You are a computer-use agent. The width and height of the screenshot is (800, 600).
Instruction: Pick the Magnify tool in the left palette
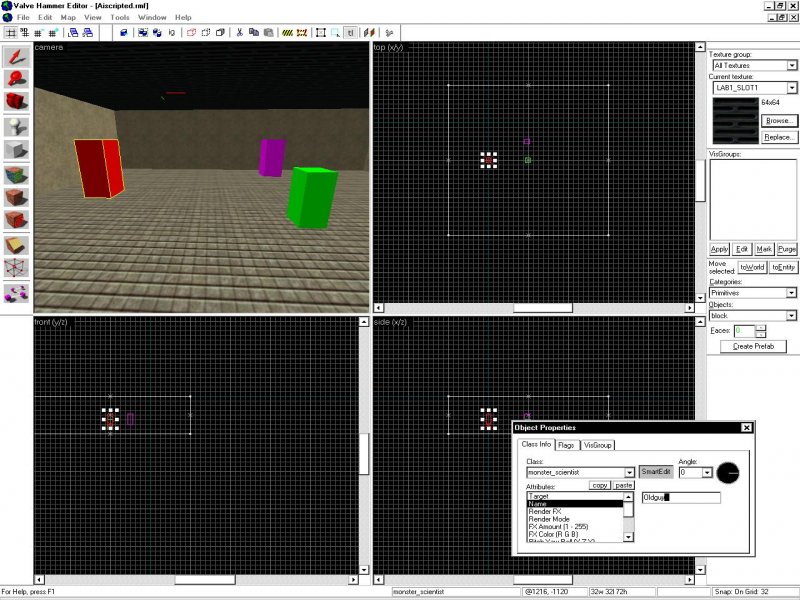[x=17, y=79]
